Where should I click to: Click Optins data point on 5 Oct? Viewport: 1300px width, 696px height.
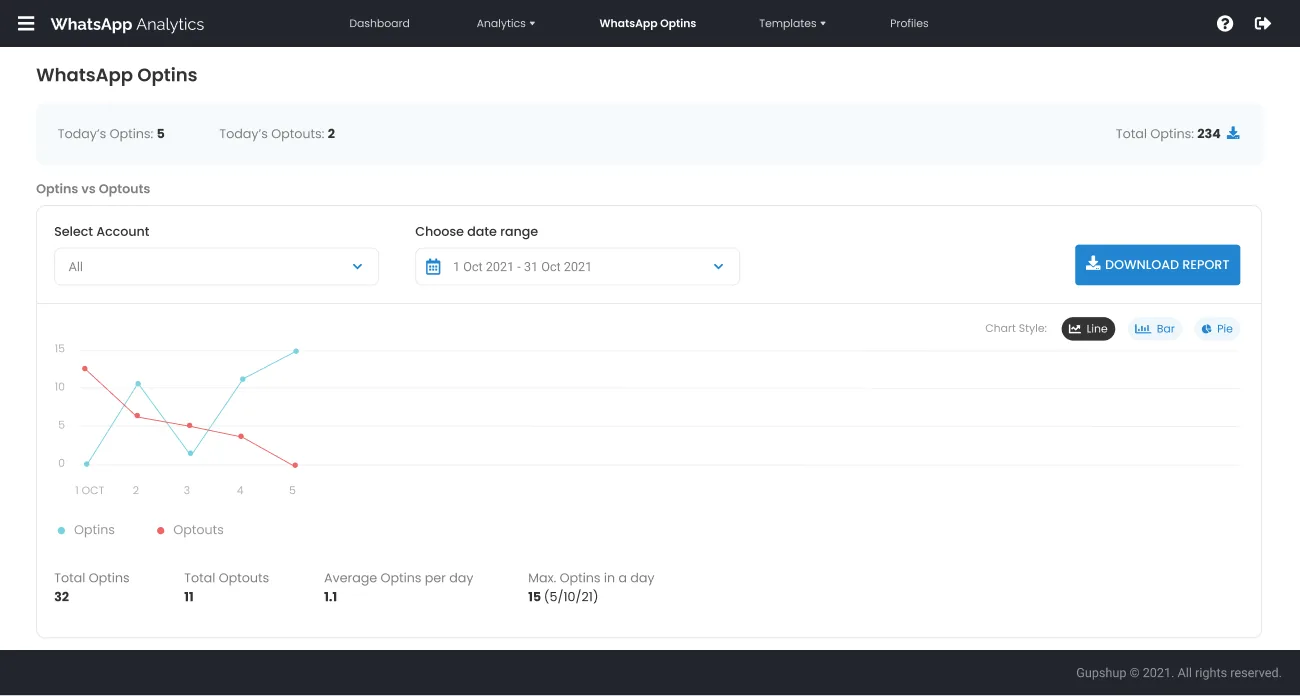(296, 351)
